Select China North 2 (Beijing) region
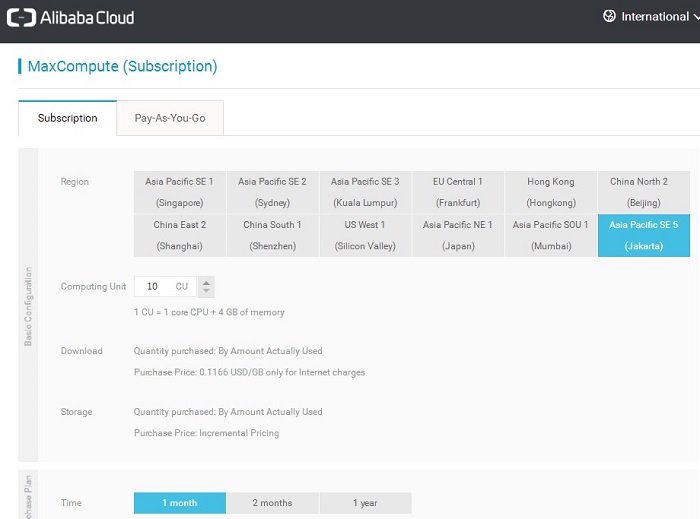 coord(644,192)
